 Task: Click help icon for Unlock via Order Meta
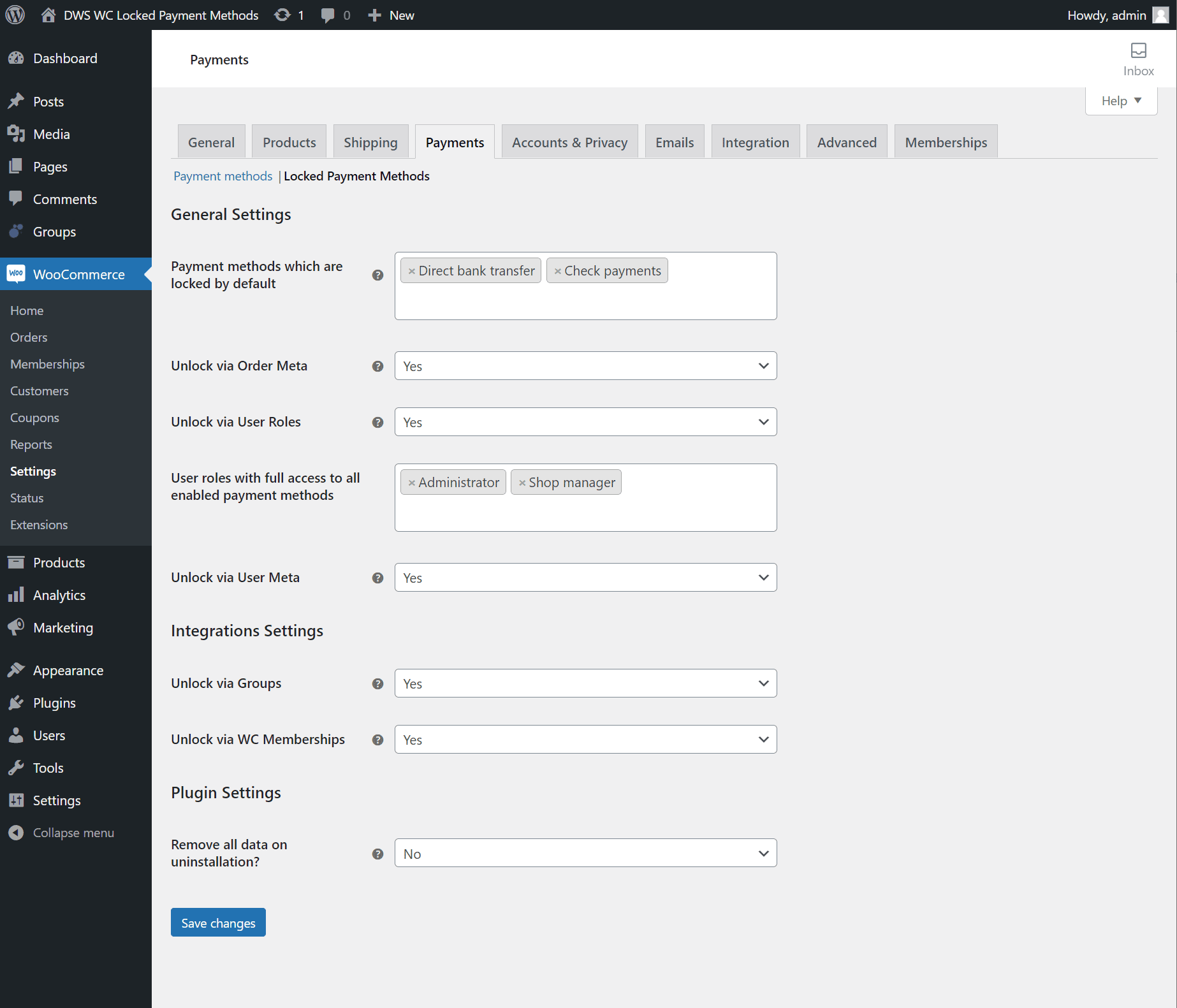[x=377, y=366]
